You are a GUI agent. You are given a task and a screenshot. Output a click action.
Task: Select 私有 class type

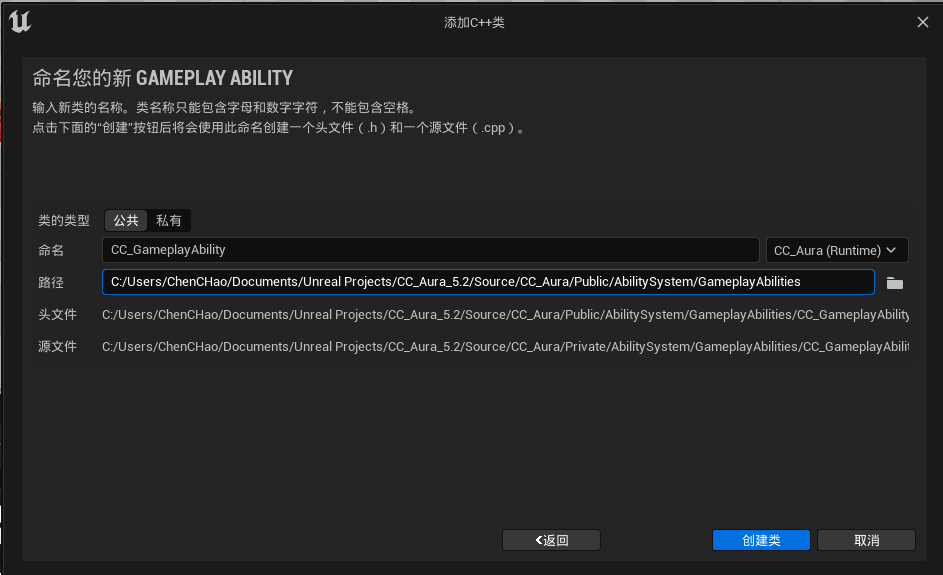tap(168, 221)
